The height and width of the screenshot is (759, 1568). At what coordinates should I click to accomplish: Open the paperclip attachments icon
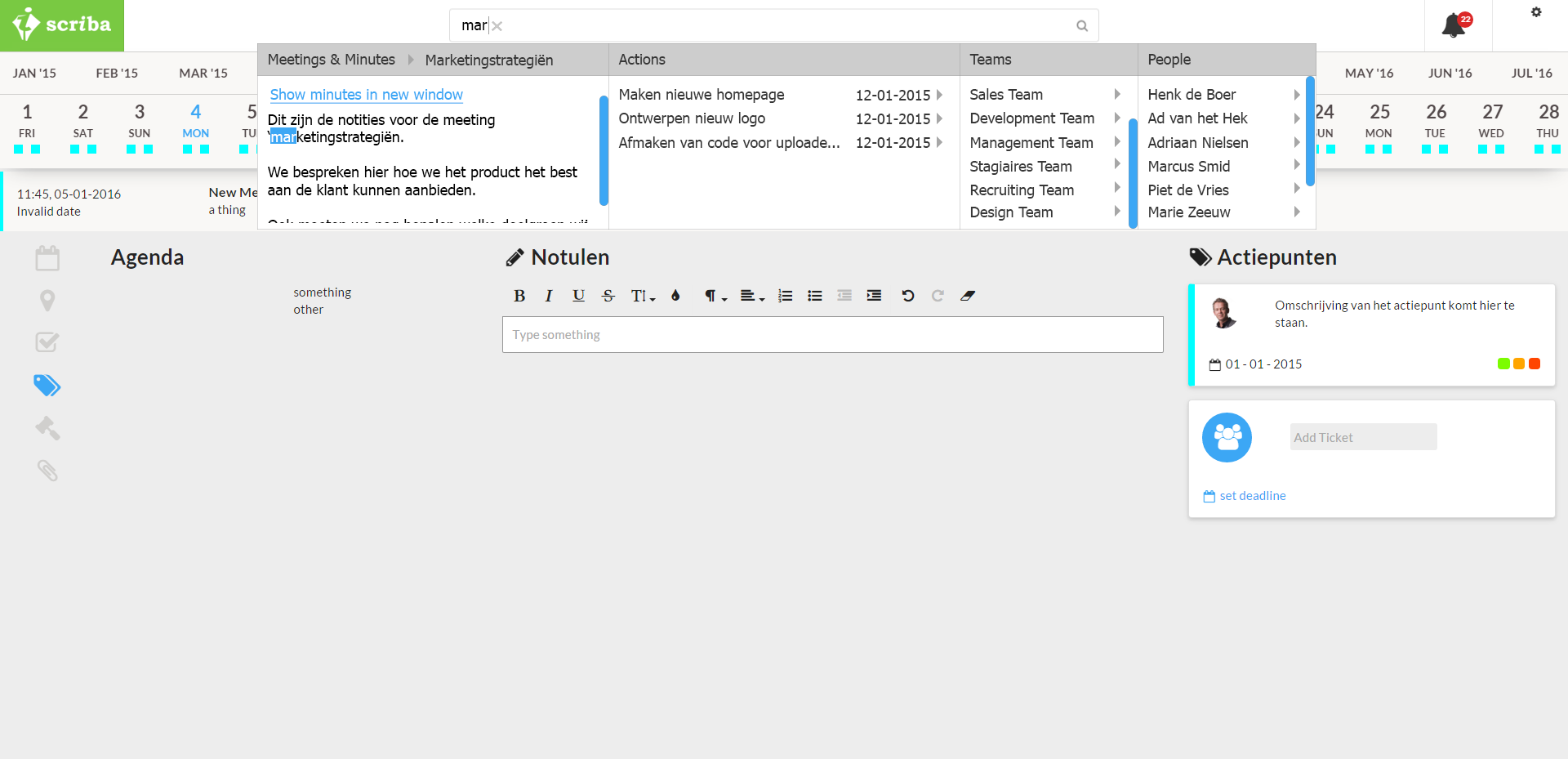click(x=47, y=470)
